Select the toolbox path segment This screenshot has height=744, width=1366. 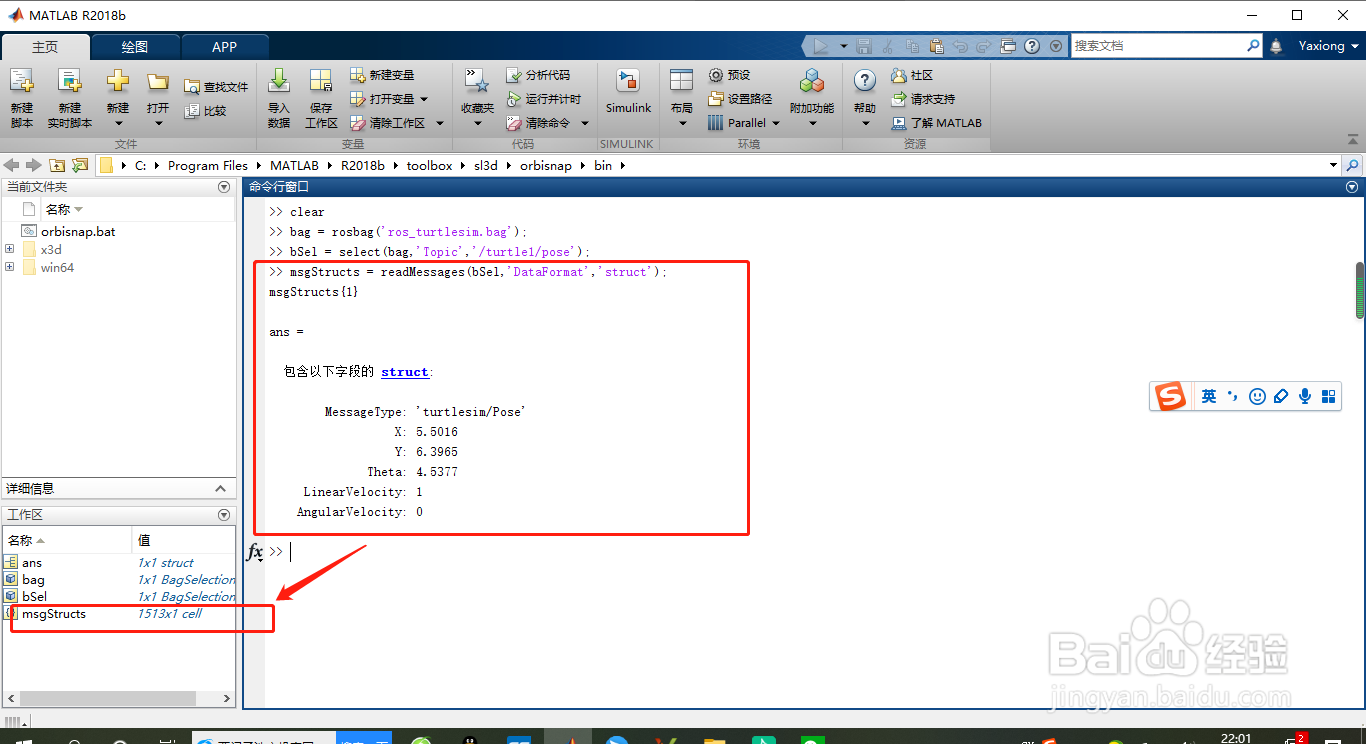[x=429, y=165]
